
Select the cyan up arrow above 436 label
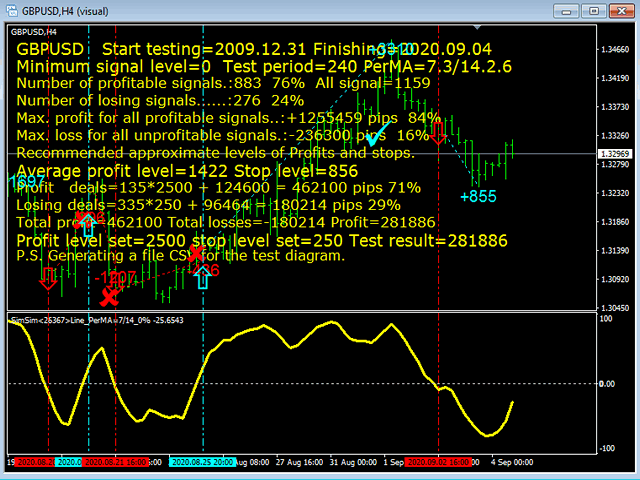pyautogui.click(x=203, y=278)
